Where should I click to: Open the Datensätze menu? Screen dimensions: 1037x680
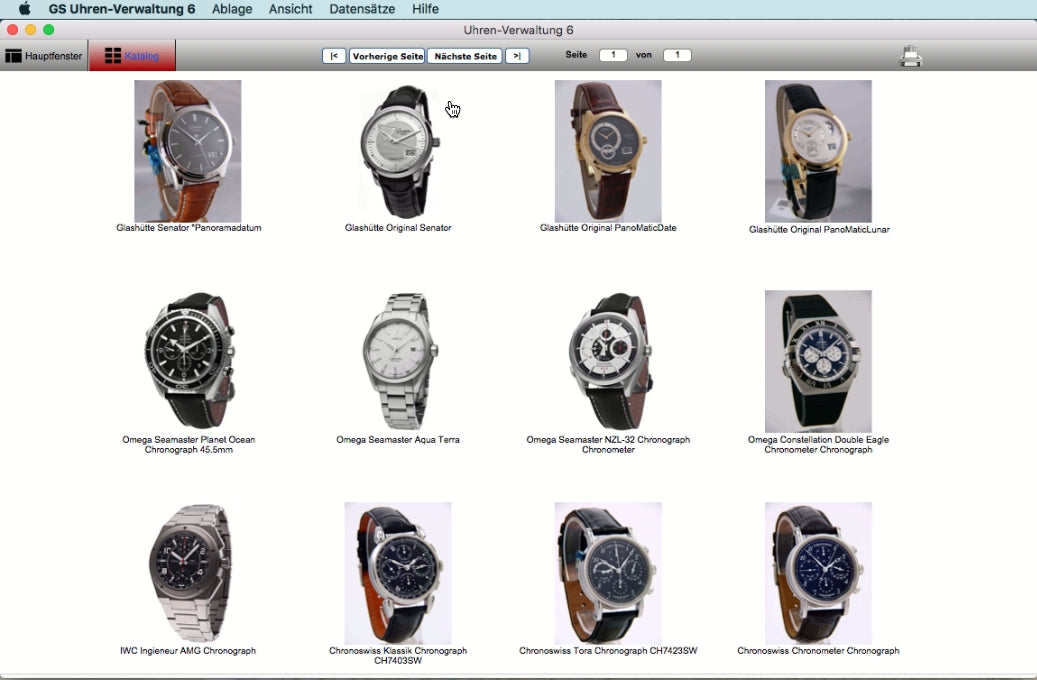click(362, 9)
